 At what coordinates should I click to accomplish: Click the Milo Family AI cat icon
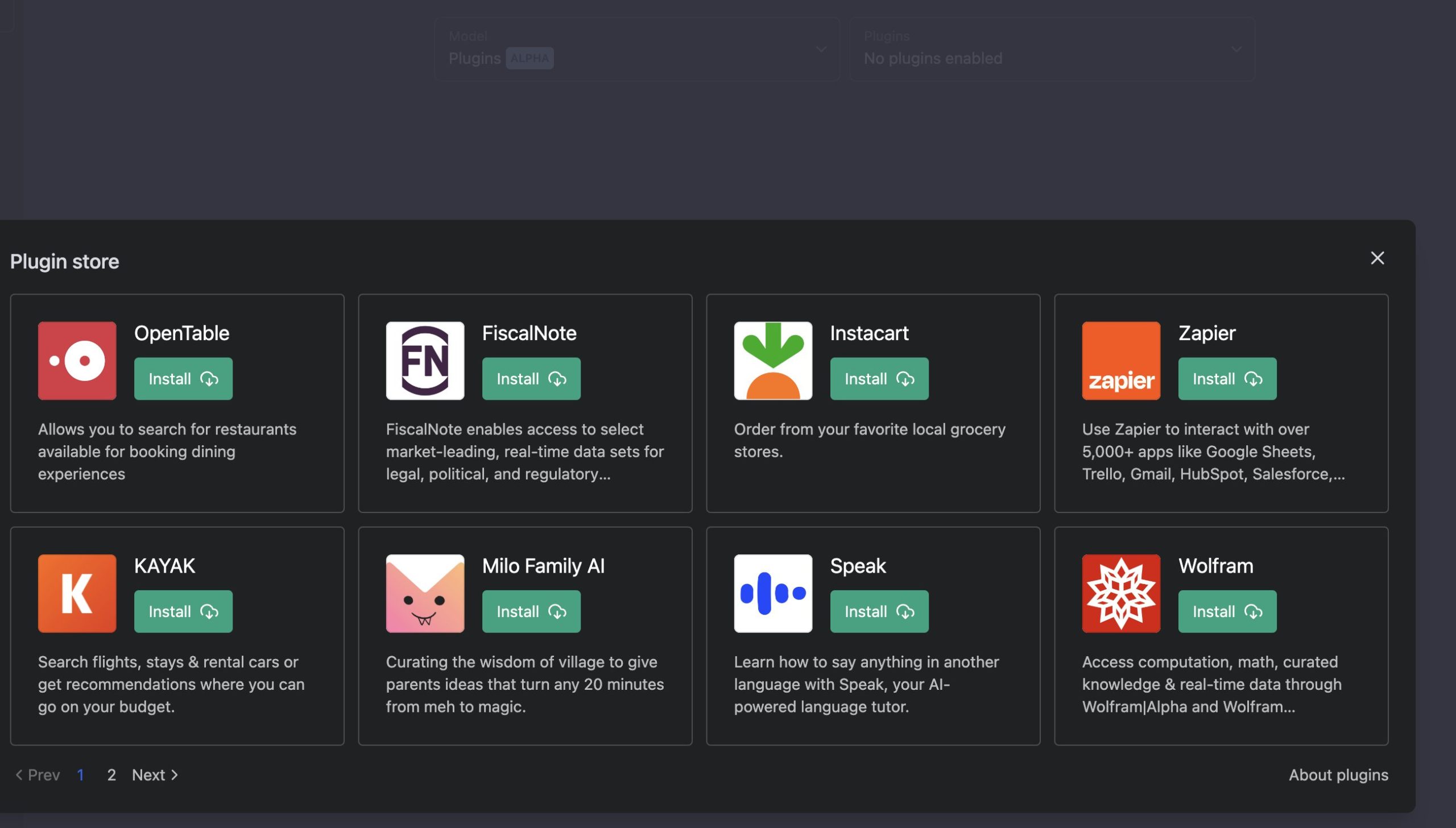[x=425, y=593]
